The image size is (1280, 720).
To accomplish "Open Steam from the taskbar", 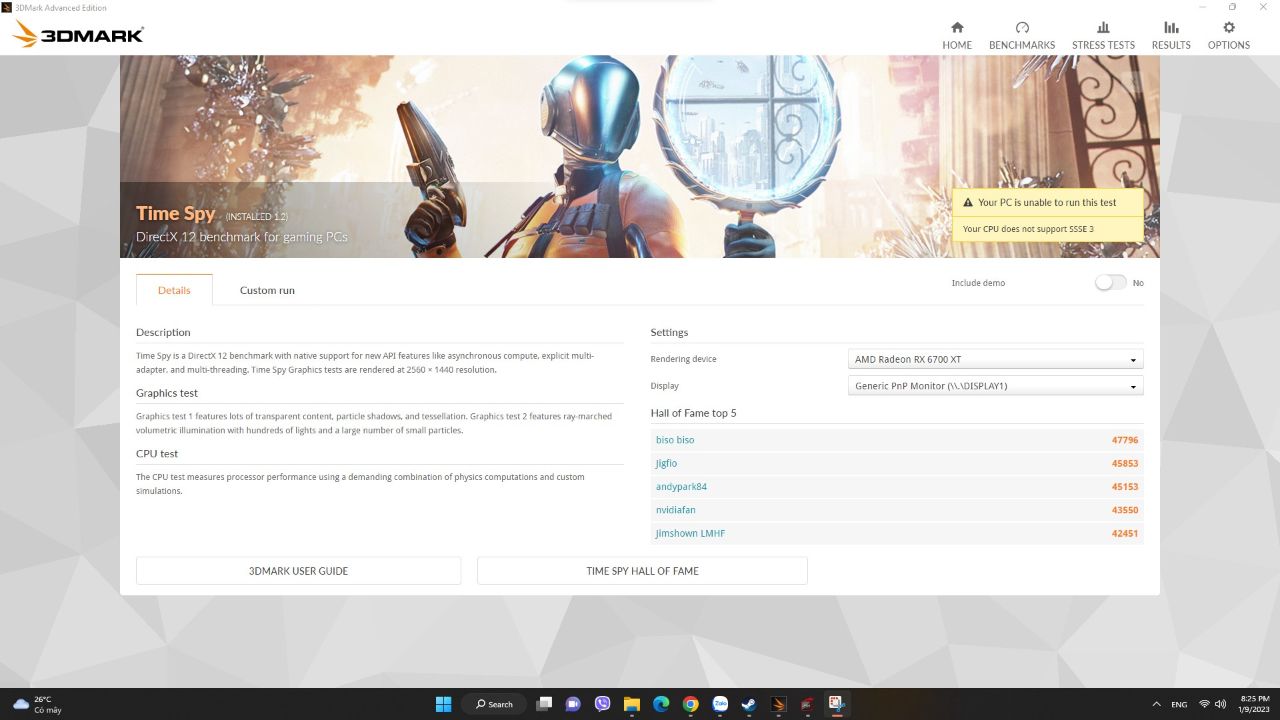I will (x=748, y=704).
